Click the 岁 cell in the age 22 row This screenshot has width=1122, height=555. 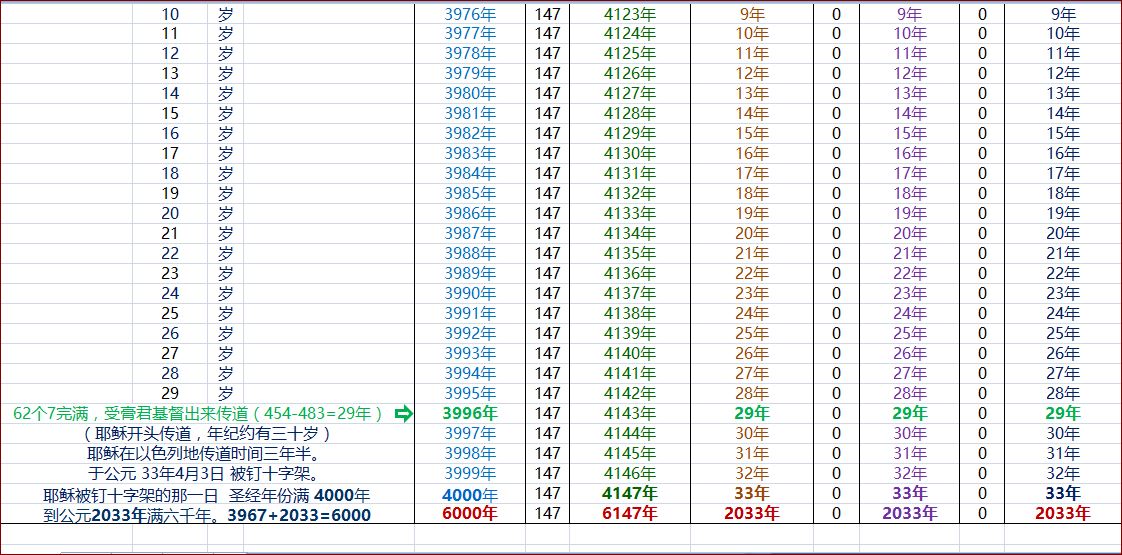[x=225, y=254]
